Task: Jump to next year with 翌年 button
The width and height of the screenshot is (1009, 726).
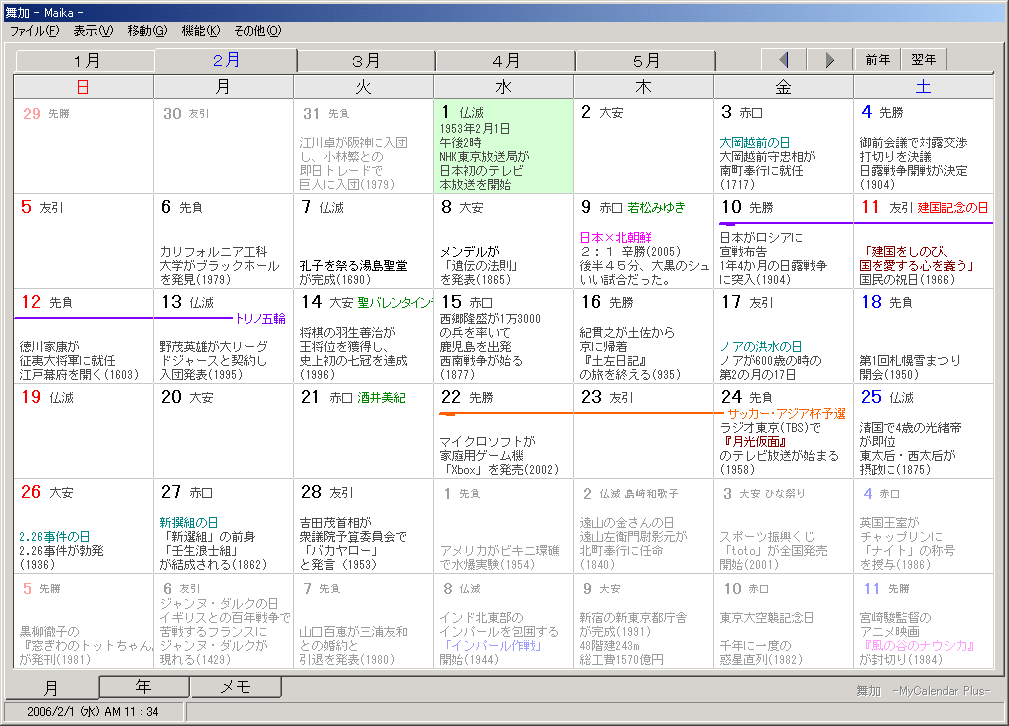Action: 923,60
